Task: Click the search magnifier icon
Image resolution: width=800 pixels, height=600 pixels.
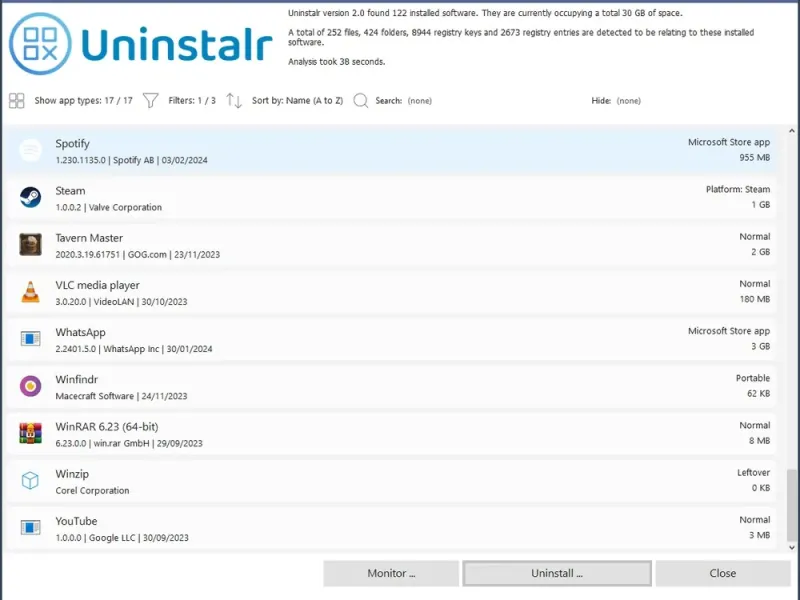Action: click(361, 101)
